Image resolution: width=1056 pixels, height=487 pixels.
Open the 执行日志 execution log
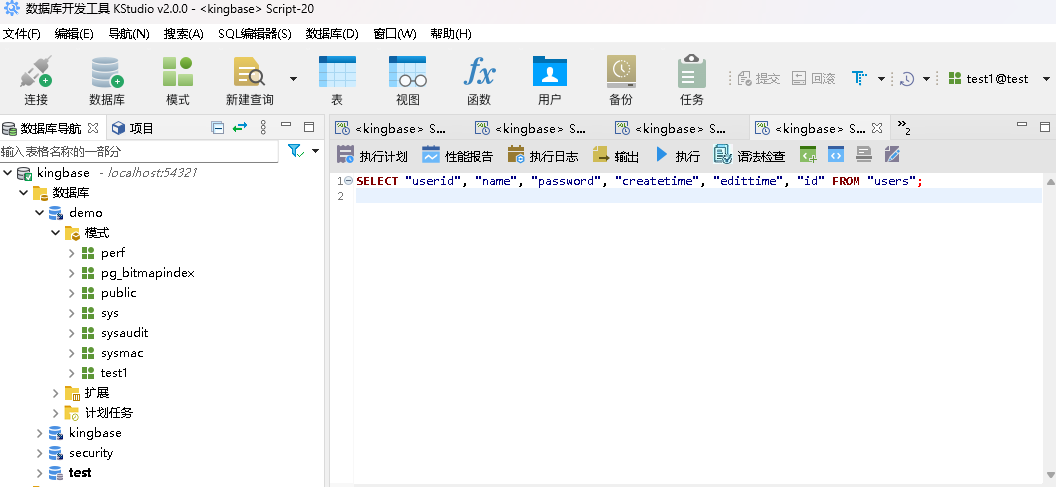[x=543, y=156]
